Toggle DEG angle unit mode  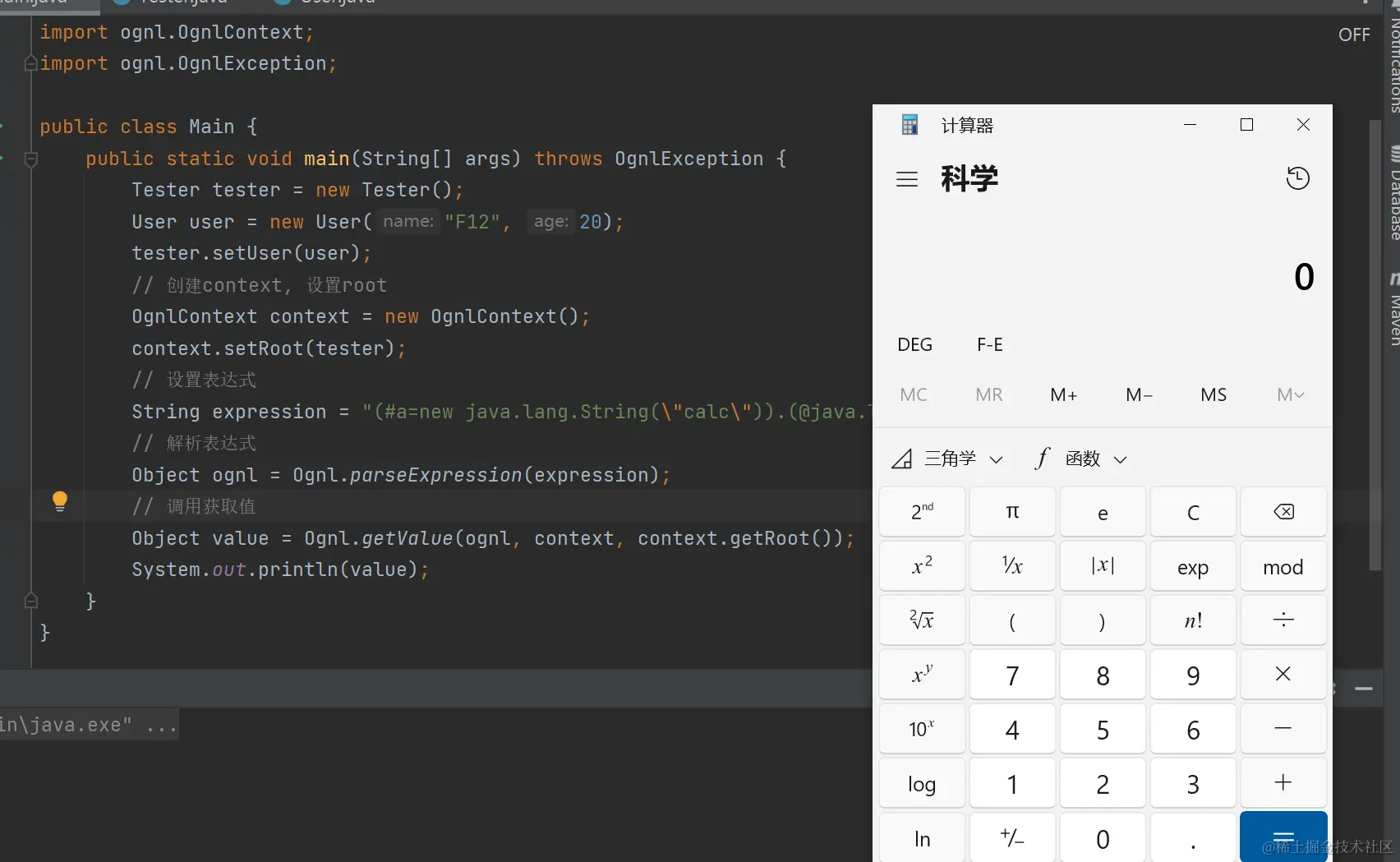tap(914, 344)
